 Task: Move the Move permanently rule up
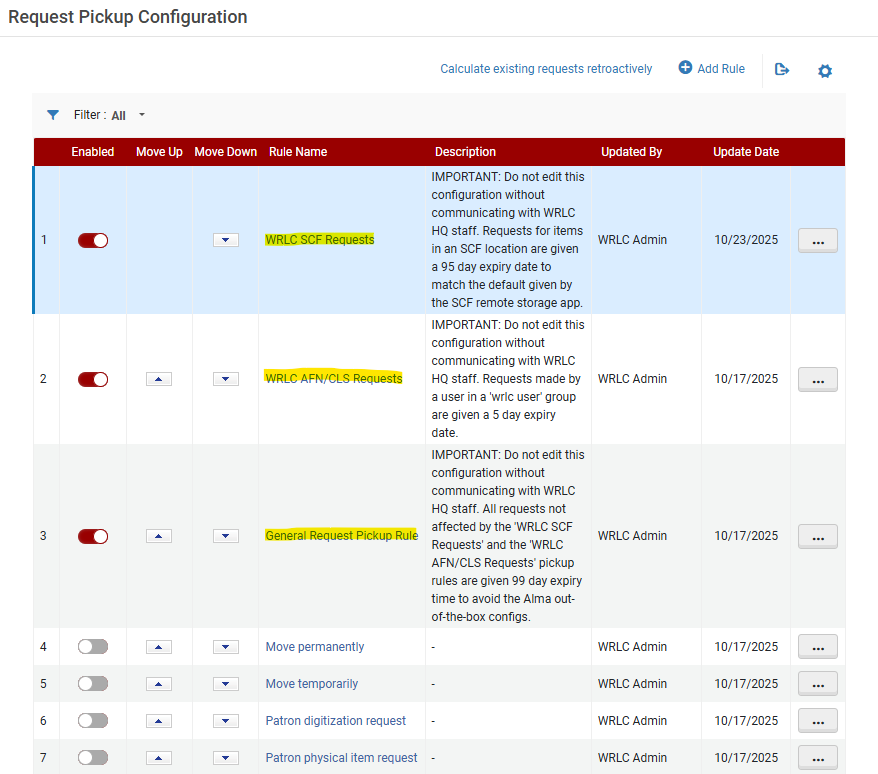[159, 647]
